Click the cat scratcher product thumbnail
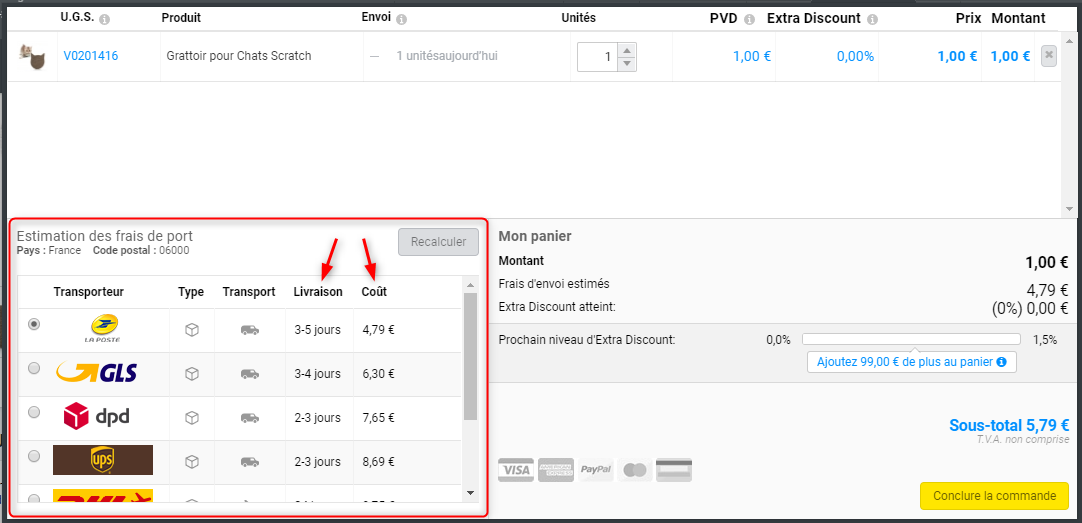Screen dimensions: 1082x523 [32, 56]
